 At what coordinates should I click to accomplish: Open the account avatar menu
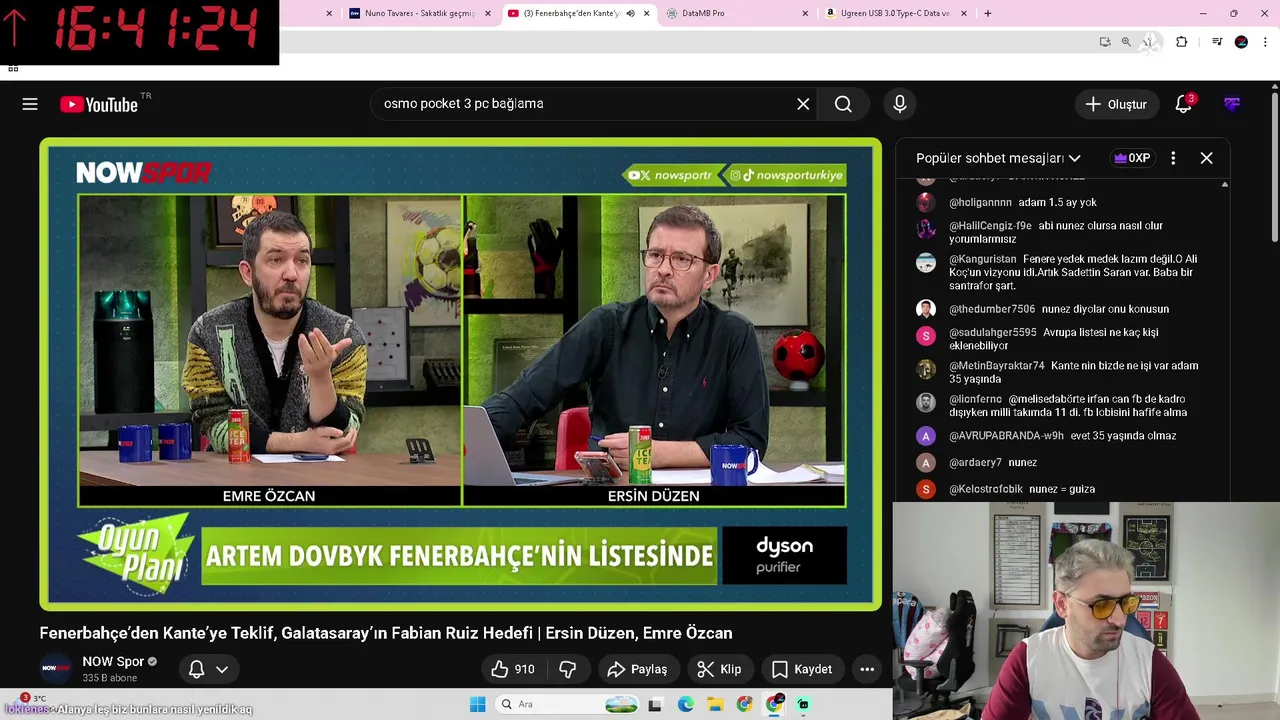coord(1232,104)
